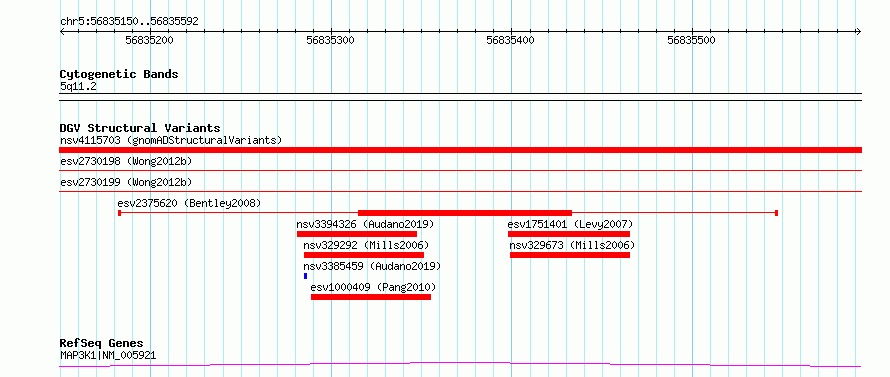Select esv2730199 (Wong2012b) label
Viewport: 890px width, 377px height.
126,183
